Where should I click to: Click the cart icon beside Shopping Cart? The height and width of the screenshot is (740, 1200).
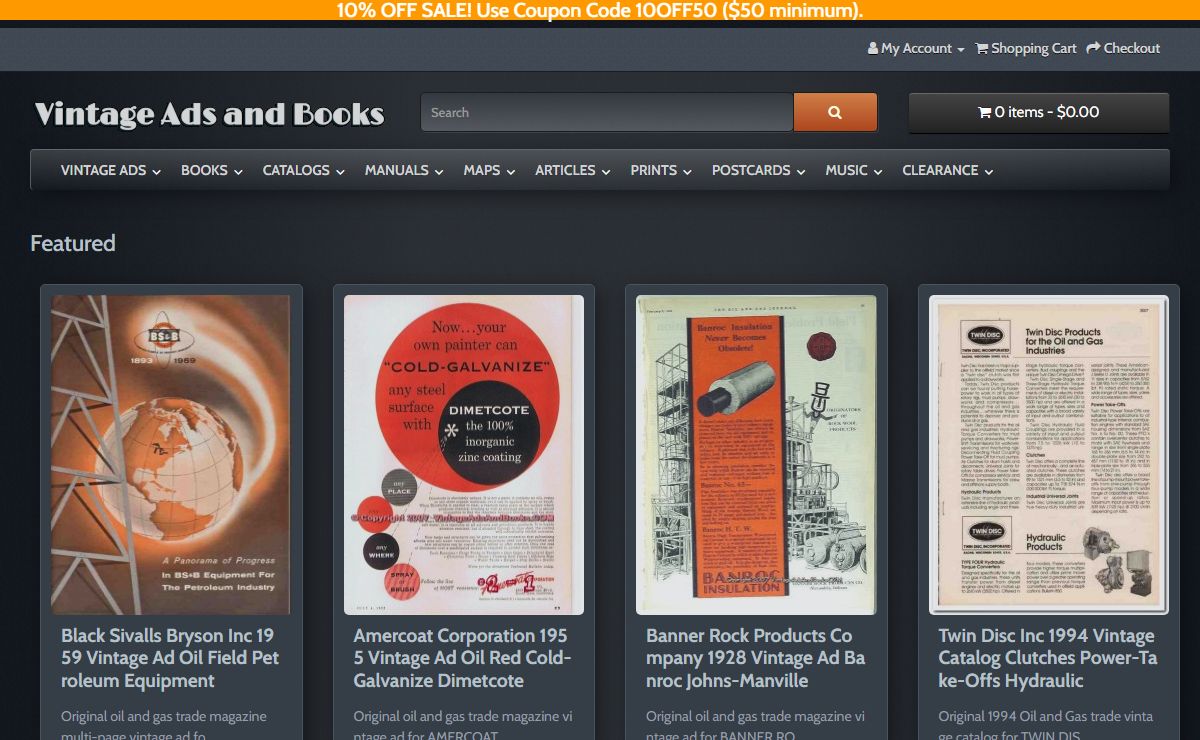click(981, 48)
